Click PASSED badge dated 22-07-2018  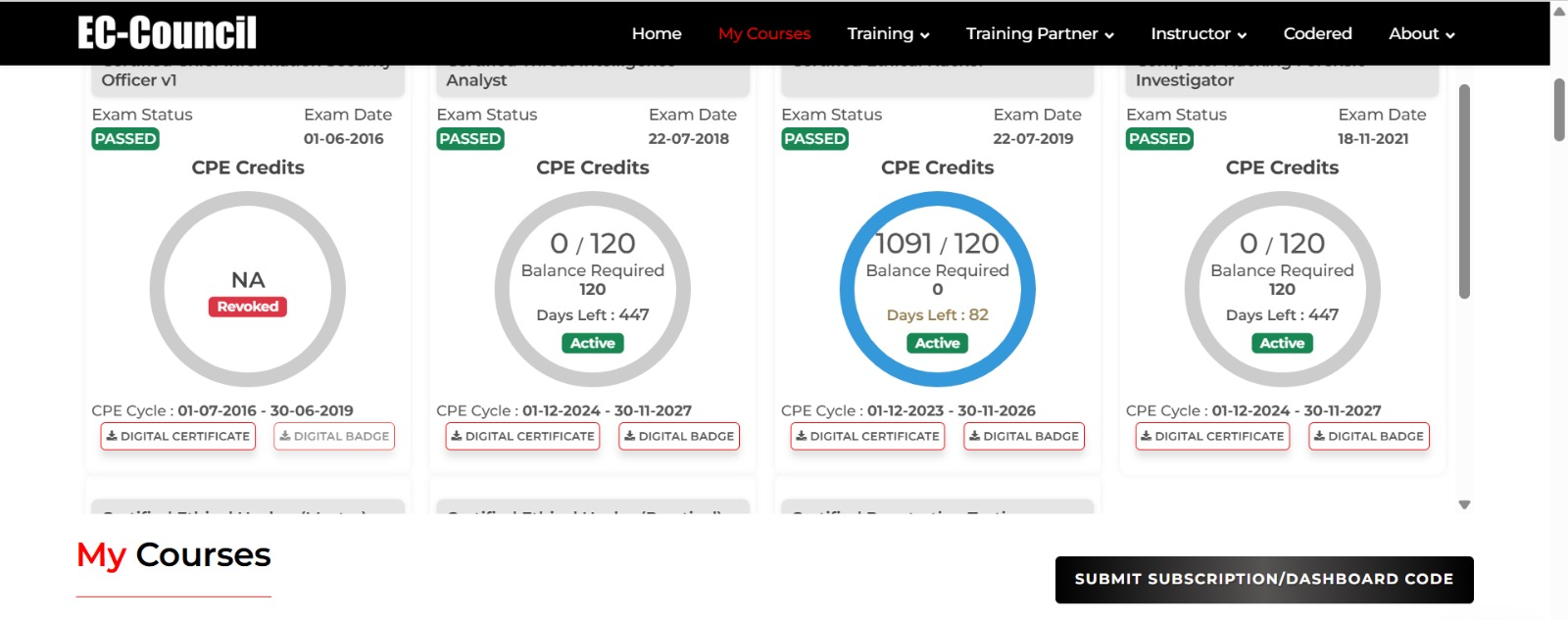click(x=470, y=139)
